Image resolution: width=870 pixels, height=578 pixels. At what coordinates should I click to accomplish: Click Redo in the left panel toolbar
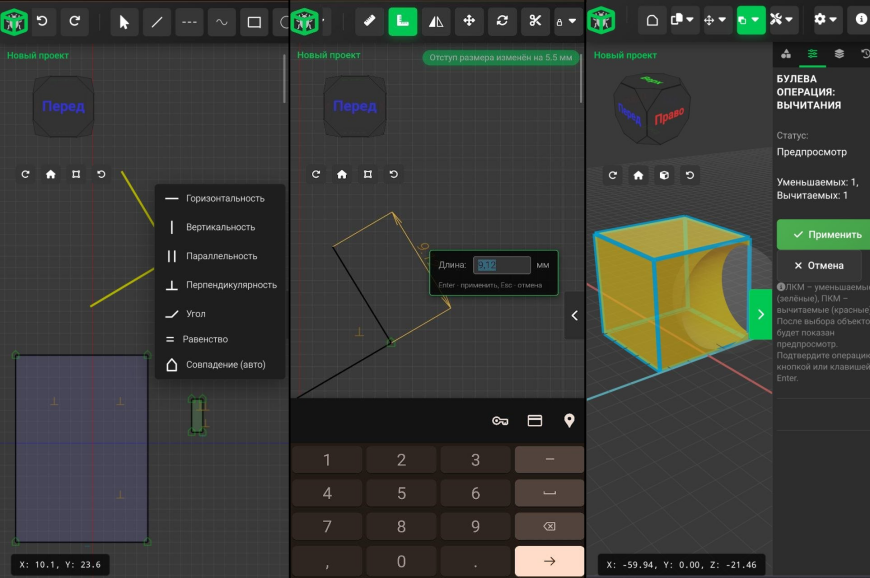tap(74, 22)
